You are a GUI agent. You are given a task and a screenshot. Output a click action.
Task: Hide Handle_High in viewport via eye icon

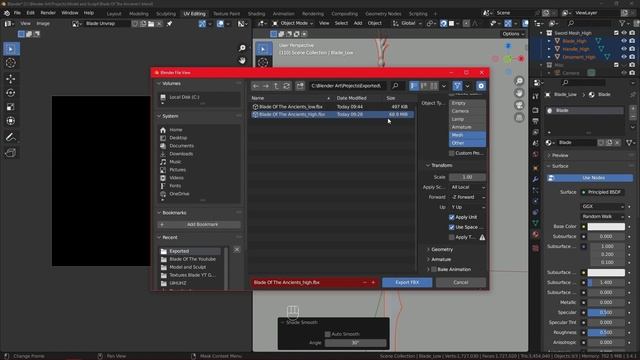(x=624, y=49)
